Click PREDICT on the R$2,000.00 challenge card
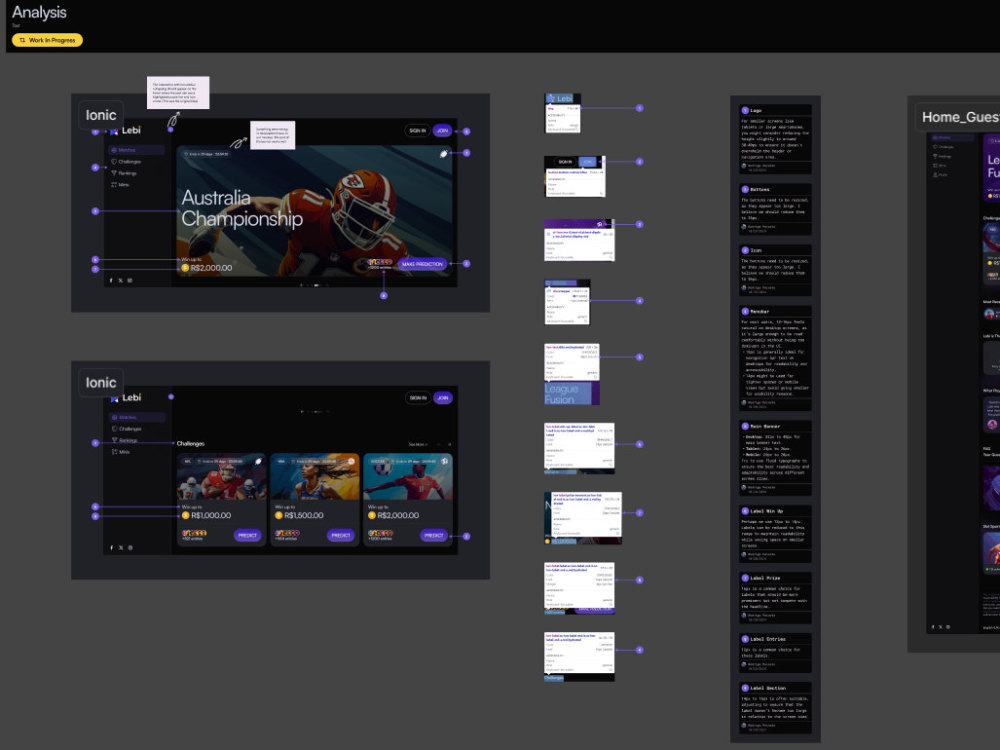1000x750 pixels. [x=434, y=535]
